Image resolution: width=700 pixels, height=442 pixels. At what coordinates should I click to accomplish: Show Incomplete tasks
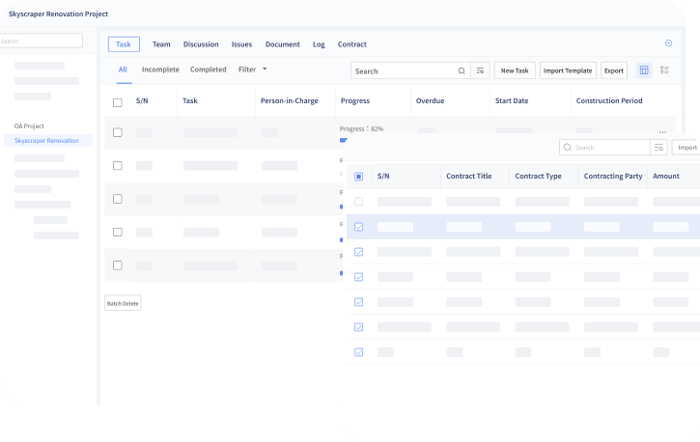tap(160, 69)
